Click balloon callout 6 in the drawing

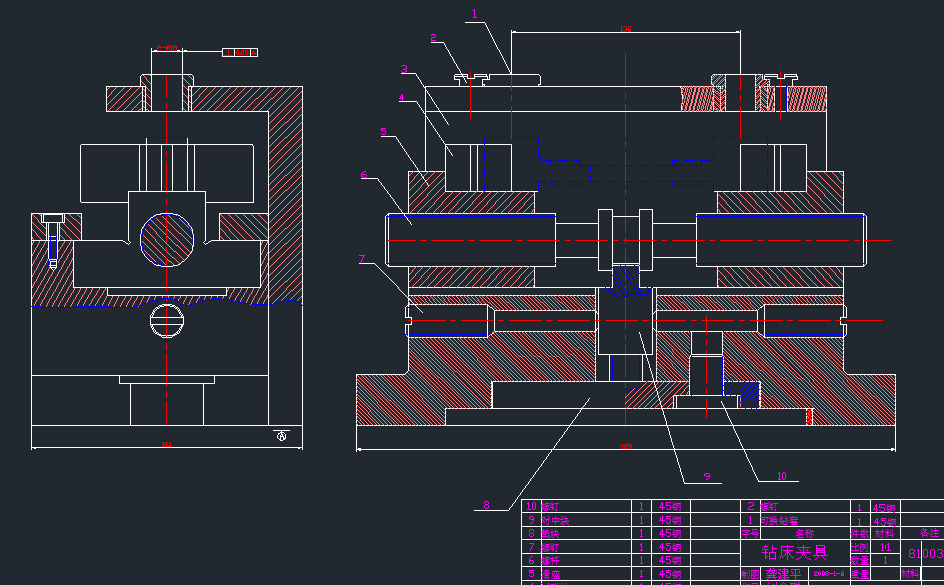coord(364,175)
